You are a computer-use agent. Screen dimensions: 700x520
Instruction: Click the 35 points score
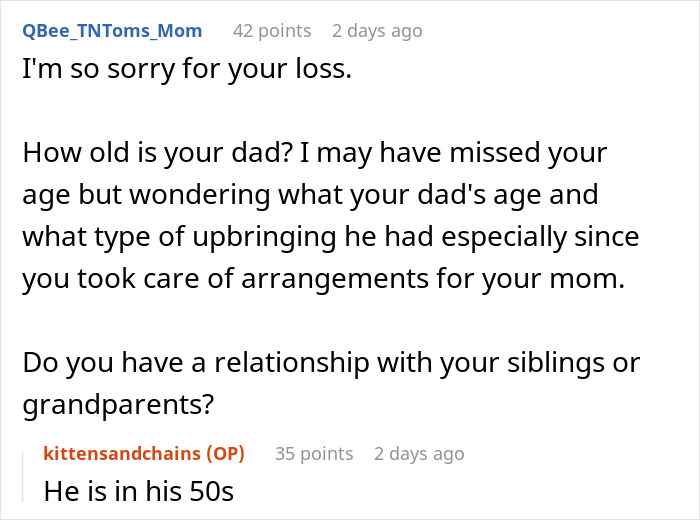coord(314,453)
